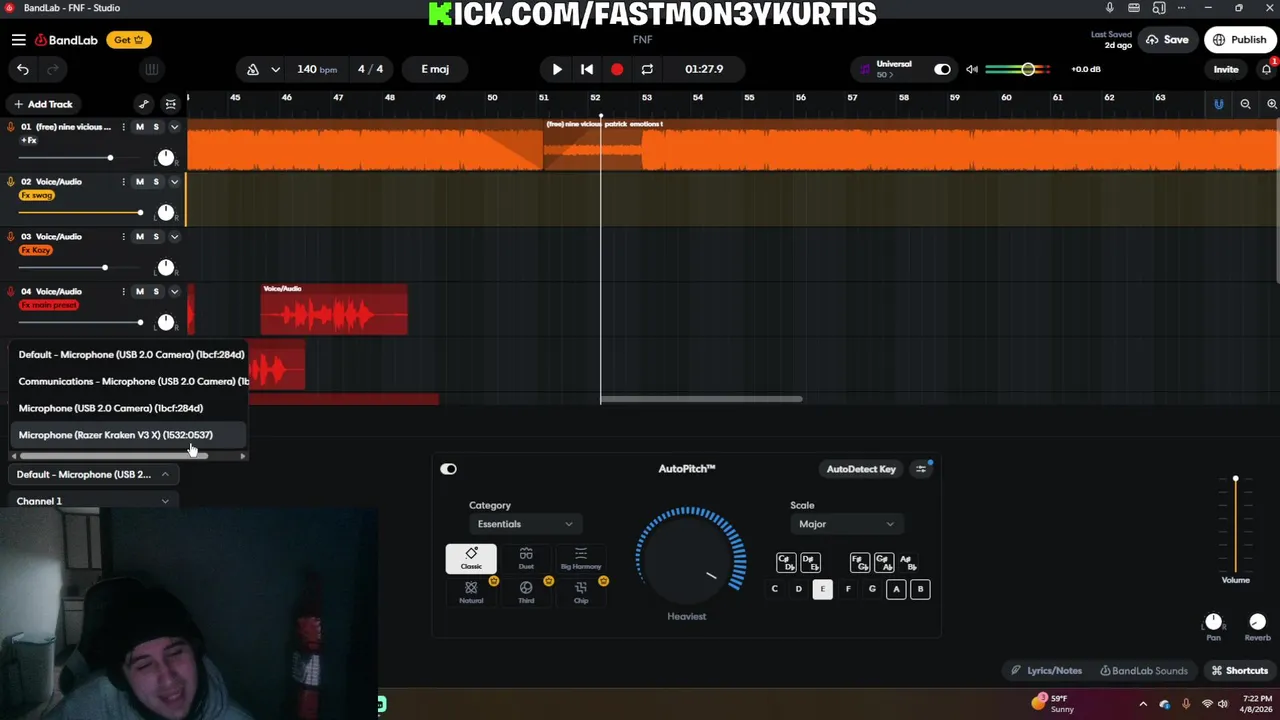This screenshot has width=1280, height=720.
Task: Open AutoPitch settings sliders icon
Action: point(922,469)
